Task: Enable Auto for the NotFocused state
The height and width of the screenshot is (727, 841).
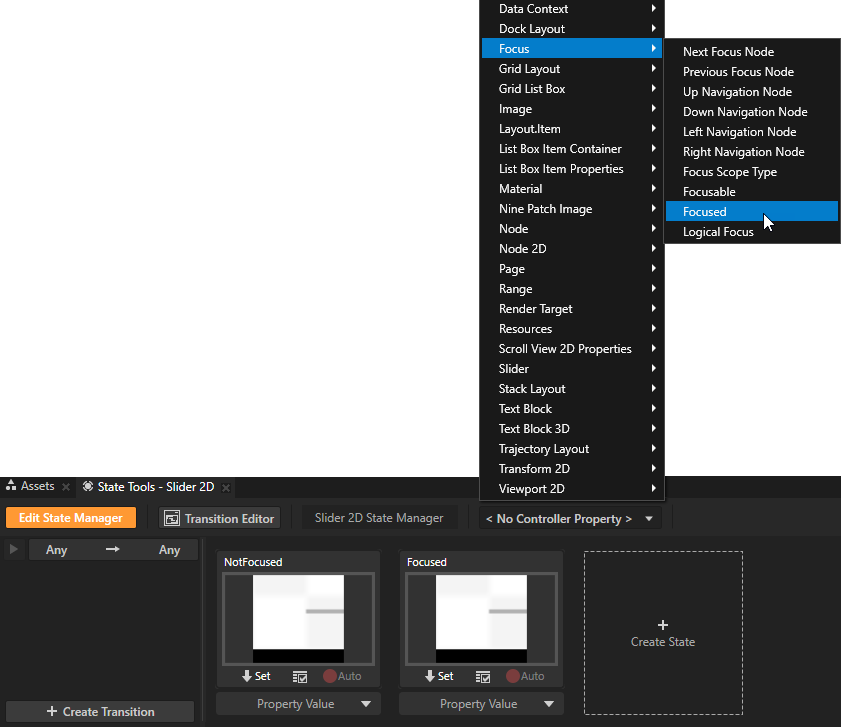Action: pos(329,676)
